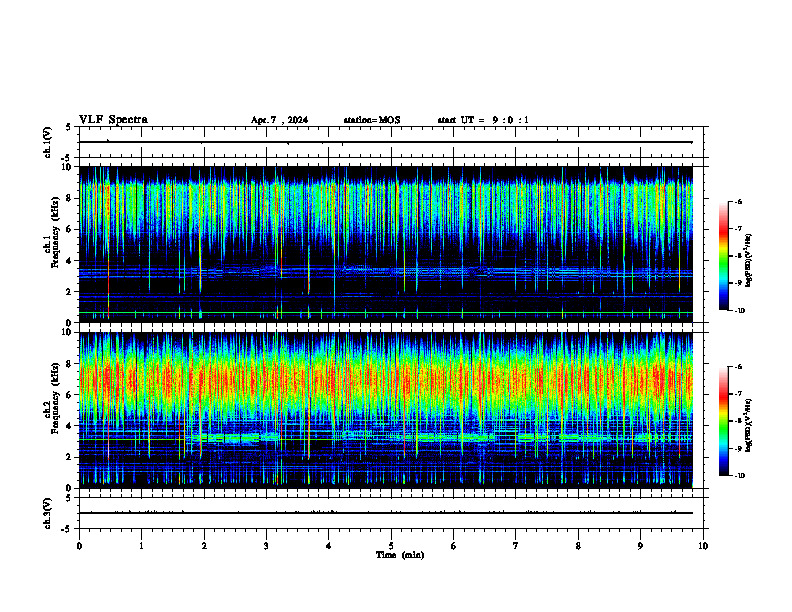792x612 pixels.
Task: Click the ch.1 frequency tick "8"
Action: [69, 198]
